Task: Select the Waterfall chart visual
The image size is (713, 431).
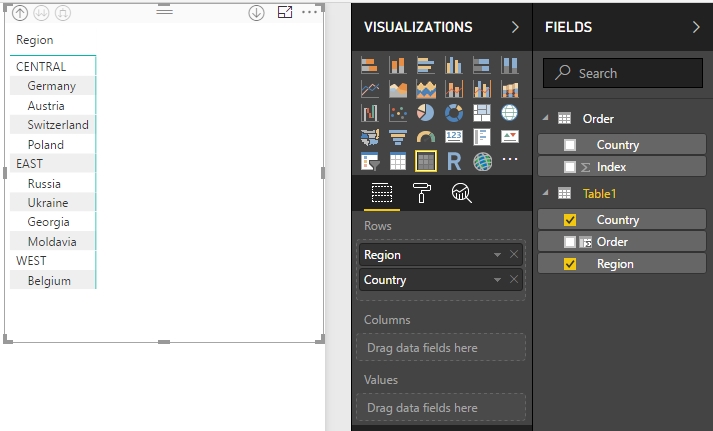Action: 369,113
